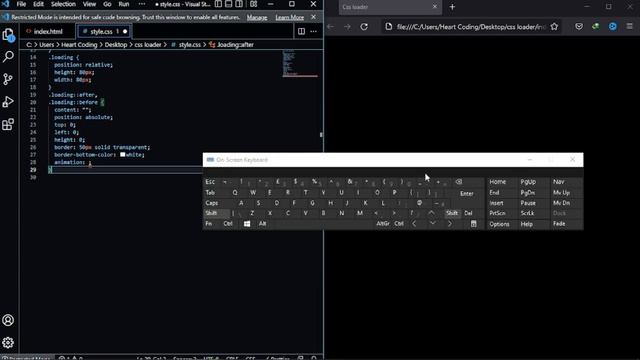
Task: Open the Firefox application menu
Action: coord(629,27)
